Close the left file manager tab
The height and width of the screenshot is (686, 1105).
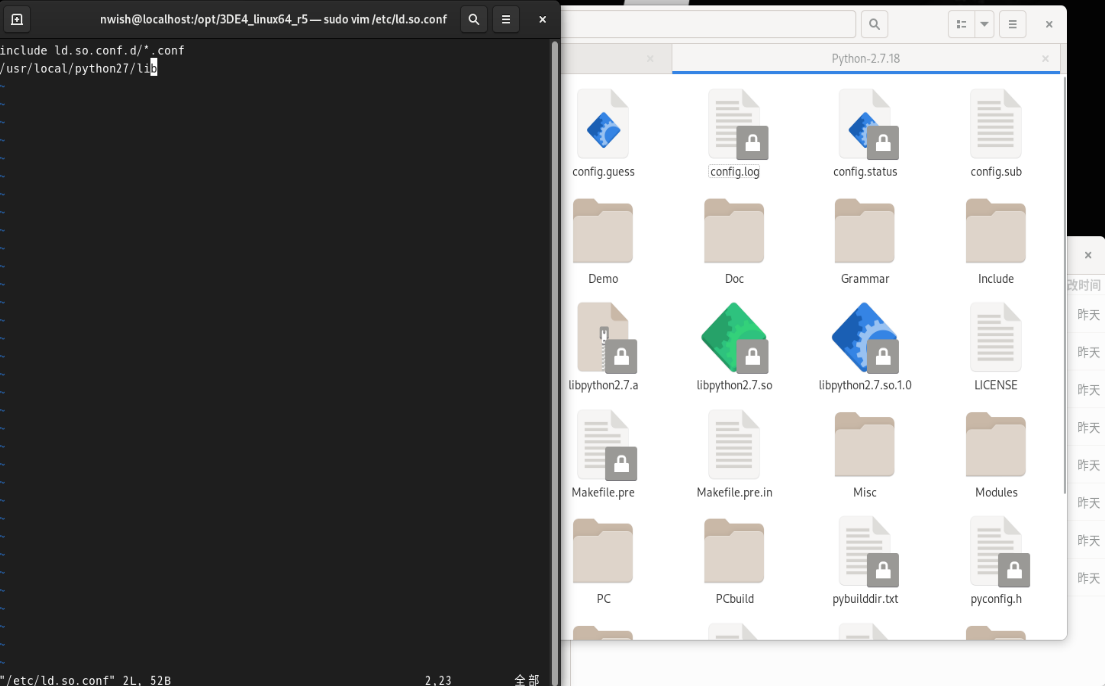click(649, 59)
